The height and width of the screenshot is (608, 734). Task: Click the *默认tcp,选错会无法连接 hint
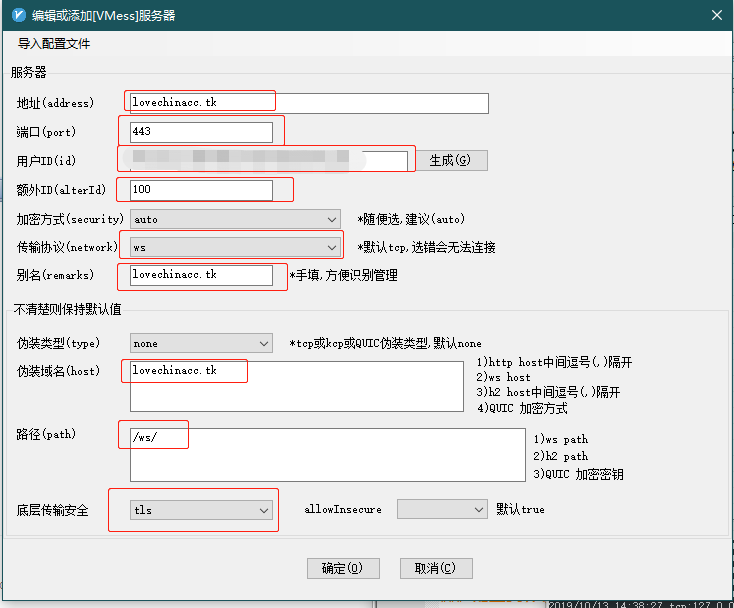(x=426, y=247)
